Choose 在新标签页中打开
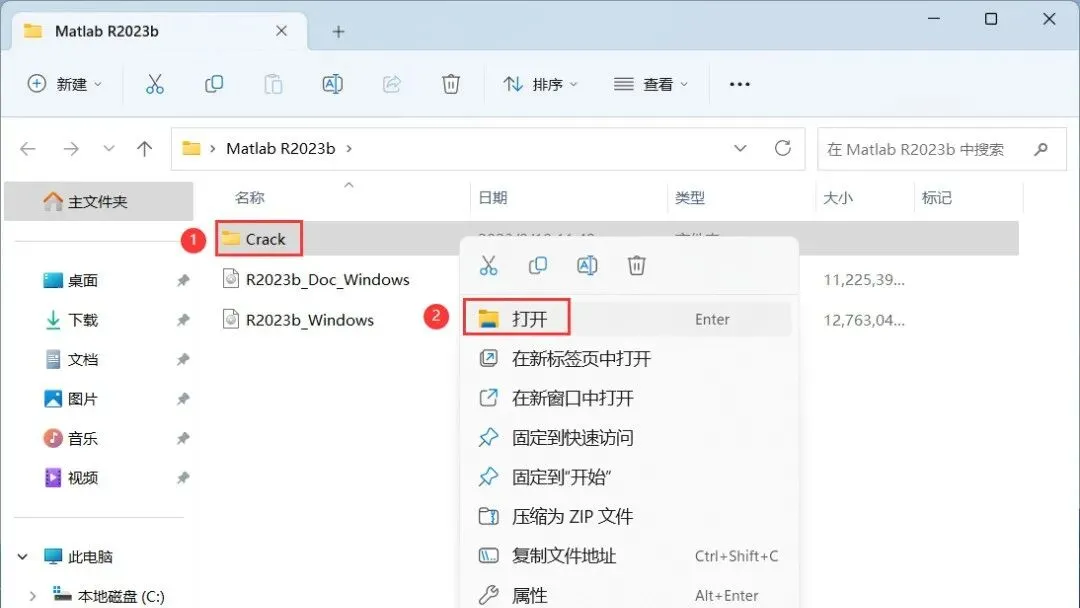This screenshot has height=608, width=1080. 627,359
